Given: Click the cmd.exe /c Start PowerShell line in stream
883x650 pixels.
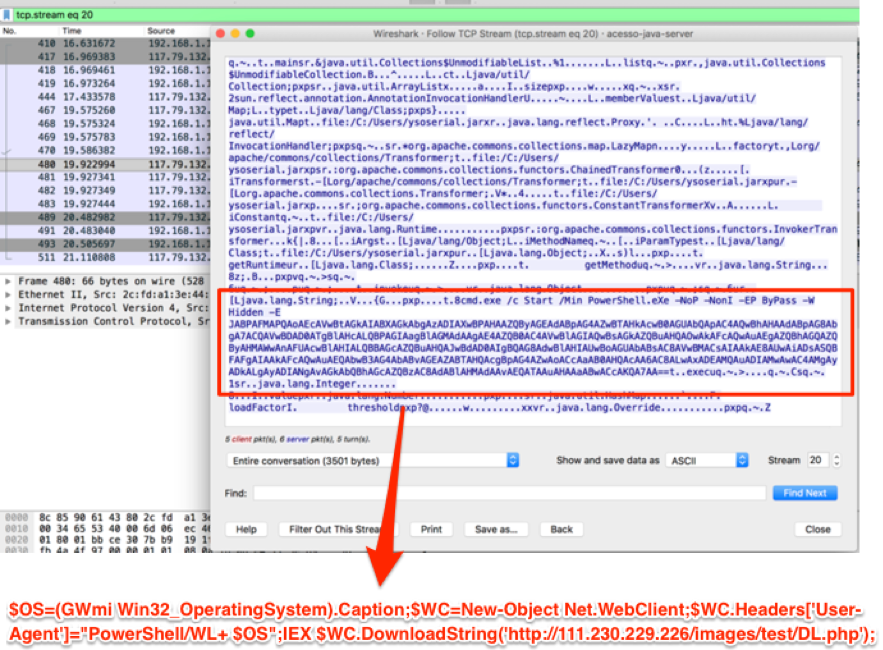Looking at the screenshot, I should (x=521, y=300).
